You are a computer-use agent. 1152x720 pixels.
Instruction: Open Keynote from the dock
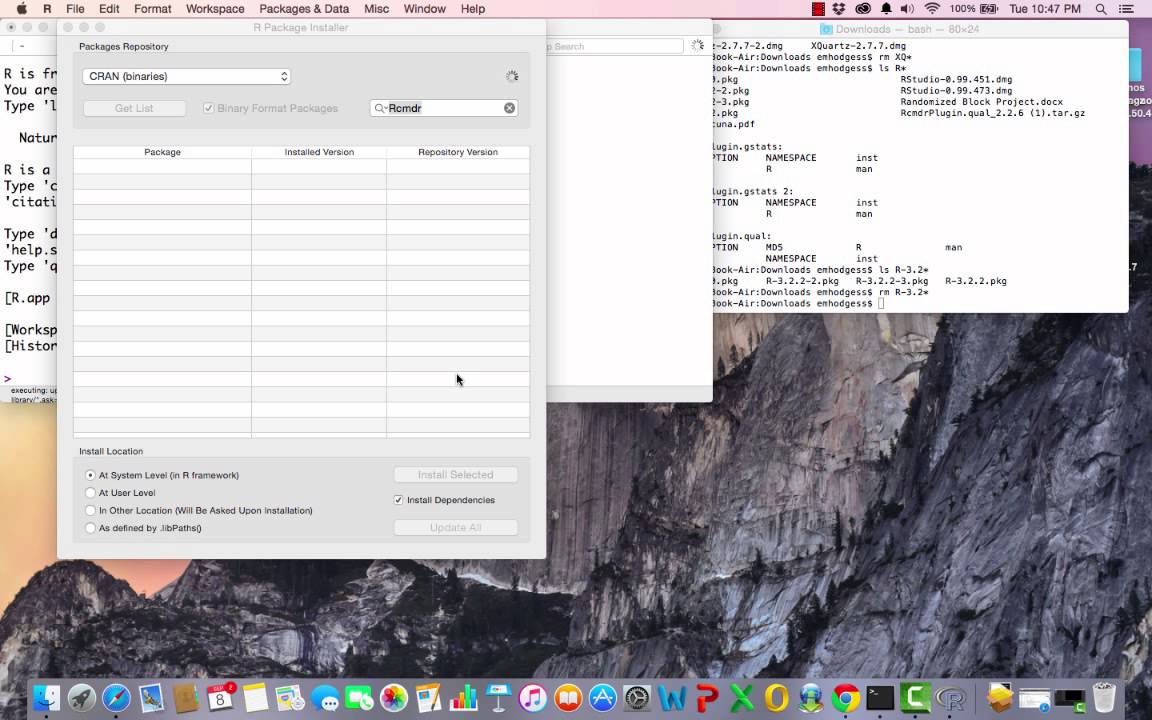498,698
